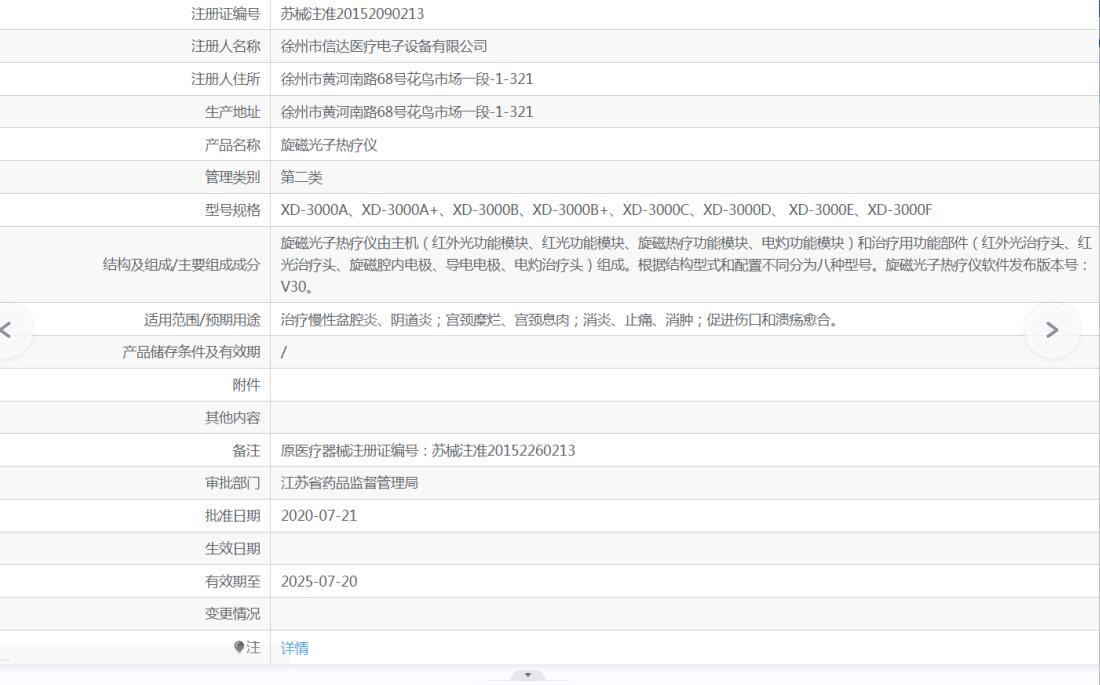Viewport: 1100px width, 685px height.
Task: Click the 附件 field label
Action: pos(246,385)
